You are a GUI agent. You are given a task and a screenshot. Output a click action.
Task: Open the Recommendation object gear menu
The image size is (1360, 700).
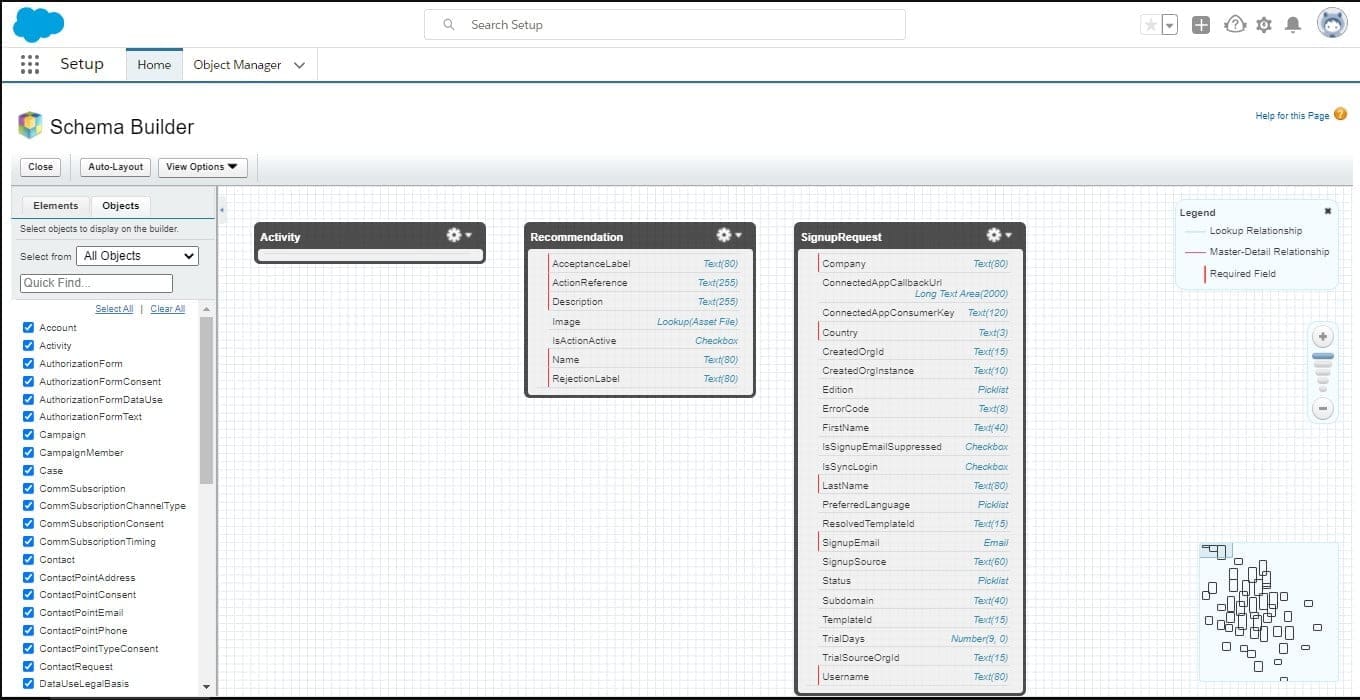click(x=728, y=235)
